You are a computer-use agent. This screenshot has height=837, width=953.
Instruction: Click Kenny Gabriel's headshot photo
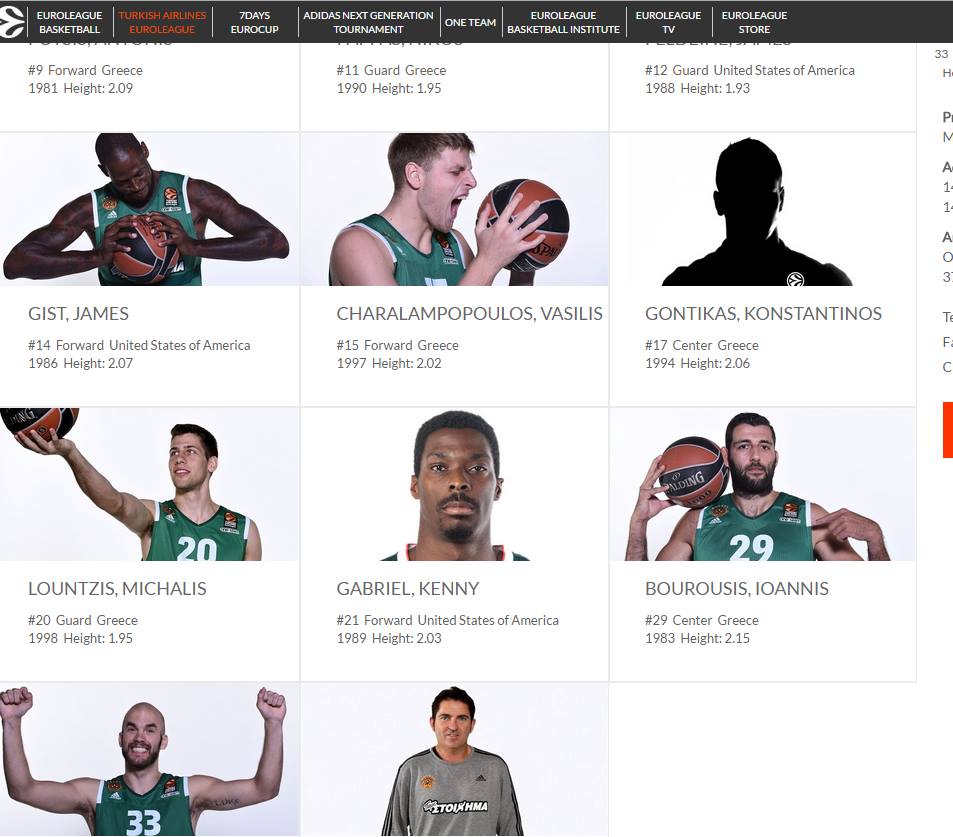455,485
